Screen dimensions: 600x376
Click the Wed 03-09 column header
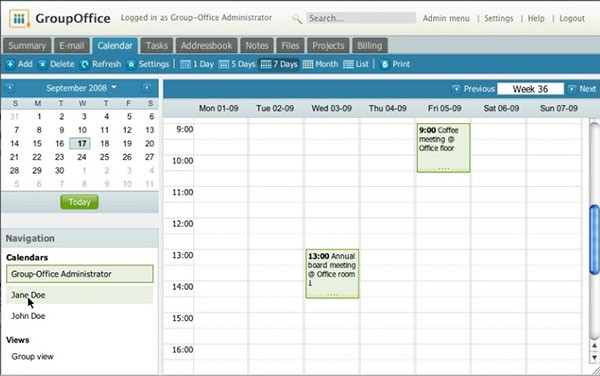(331, 108)
